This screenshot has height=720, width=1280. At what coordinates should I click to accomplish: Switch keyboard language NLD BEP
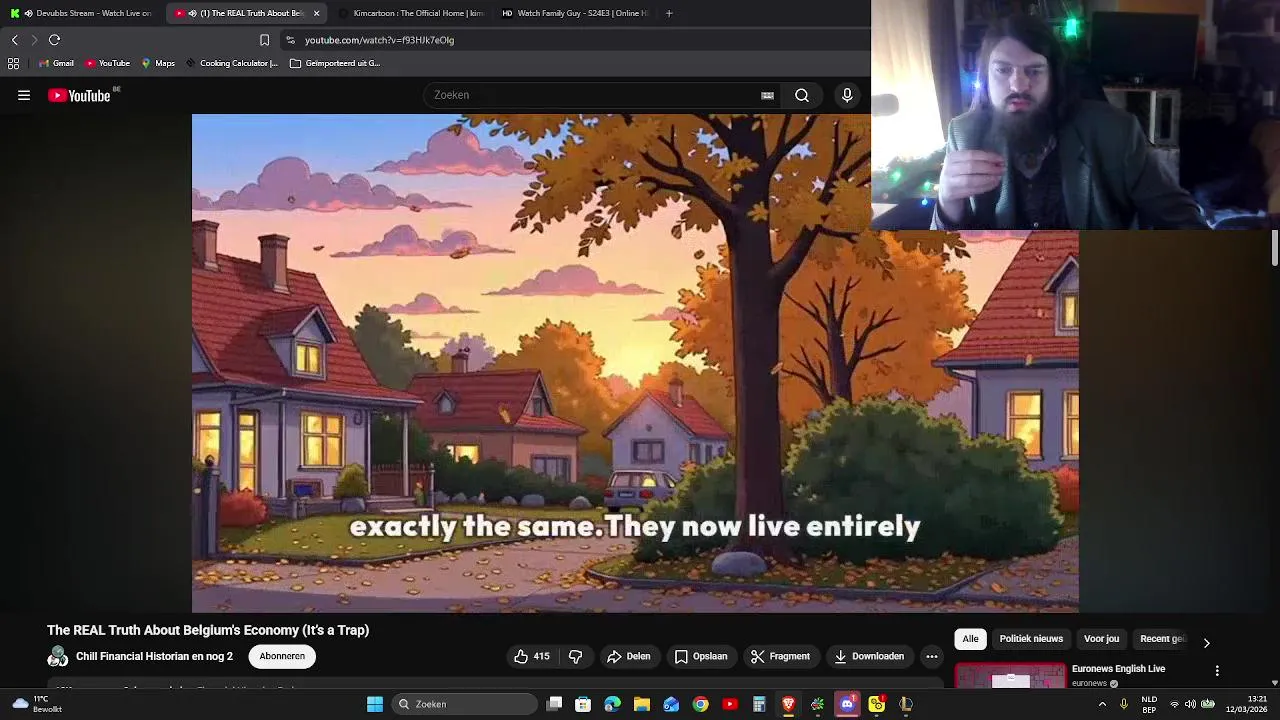click(1149, 704)
